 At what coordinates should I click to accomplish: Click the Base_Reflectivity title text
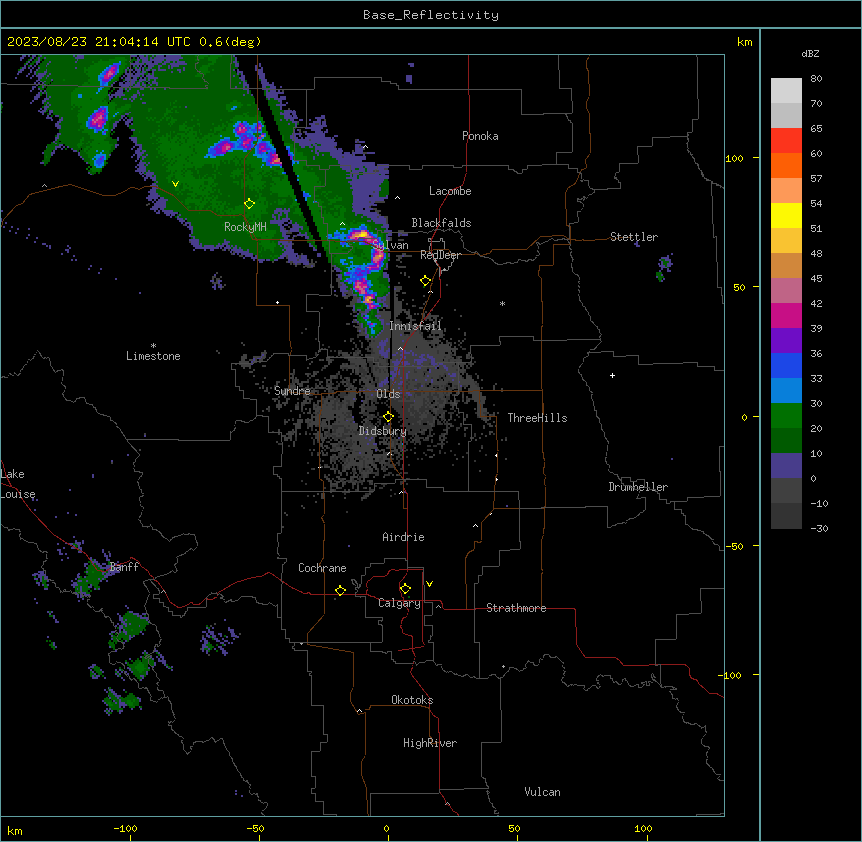pos(431,15)
